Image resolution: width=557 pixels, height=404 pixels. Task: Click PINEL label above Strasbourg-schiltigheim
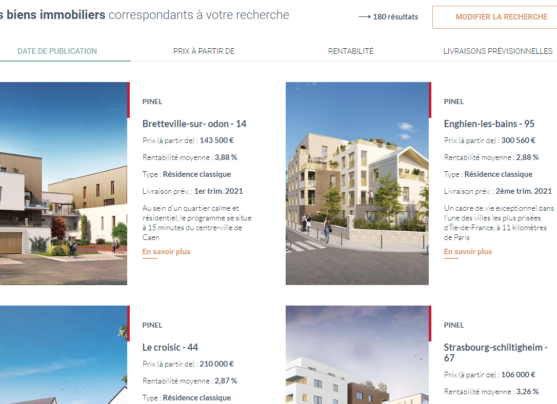pos(454,325)
